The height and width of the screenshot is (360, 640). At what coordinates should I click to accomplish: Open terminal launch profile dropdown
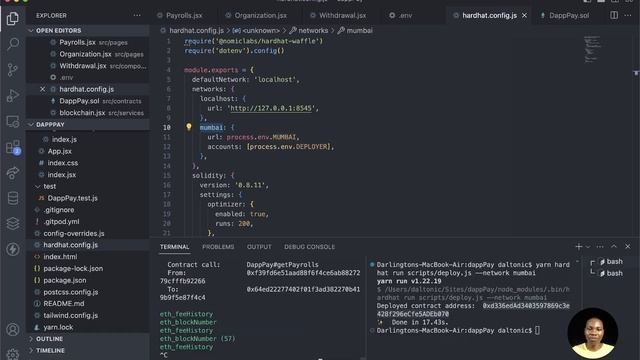coord(588,247)
